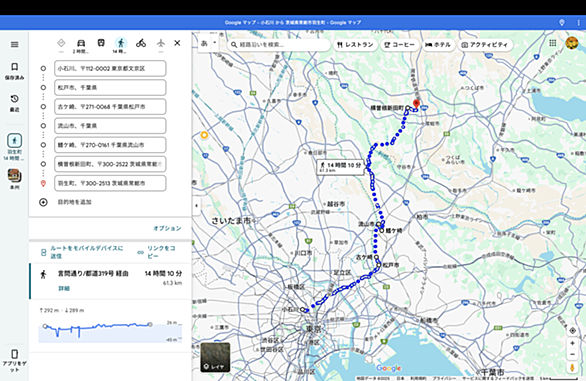
Task: Select public transit travel mode icon
Action: [x=101, y=43]
